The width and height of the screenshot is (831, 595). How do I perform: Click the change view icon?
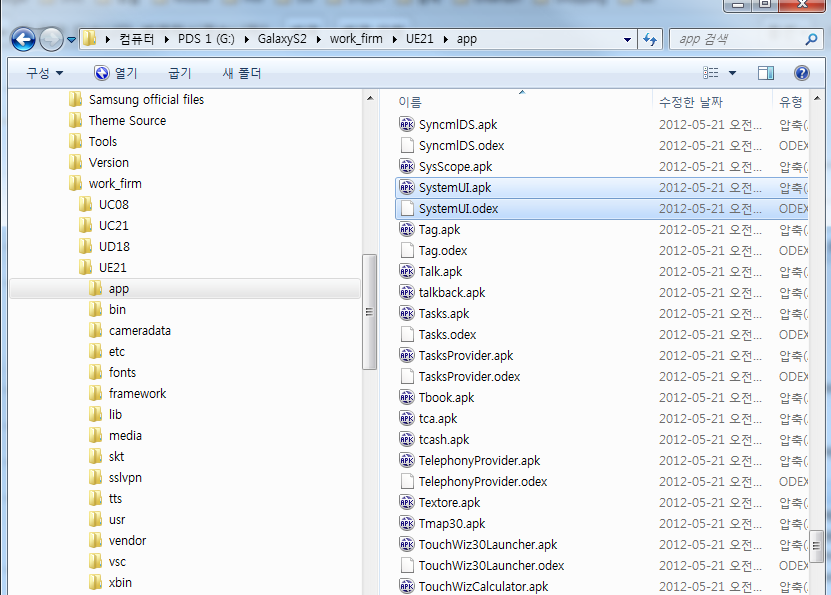pyautogui.click(x=711, y=73)
